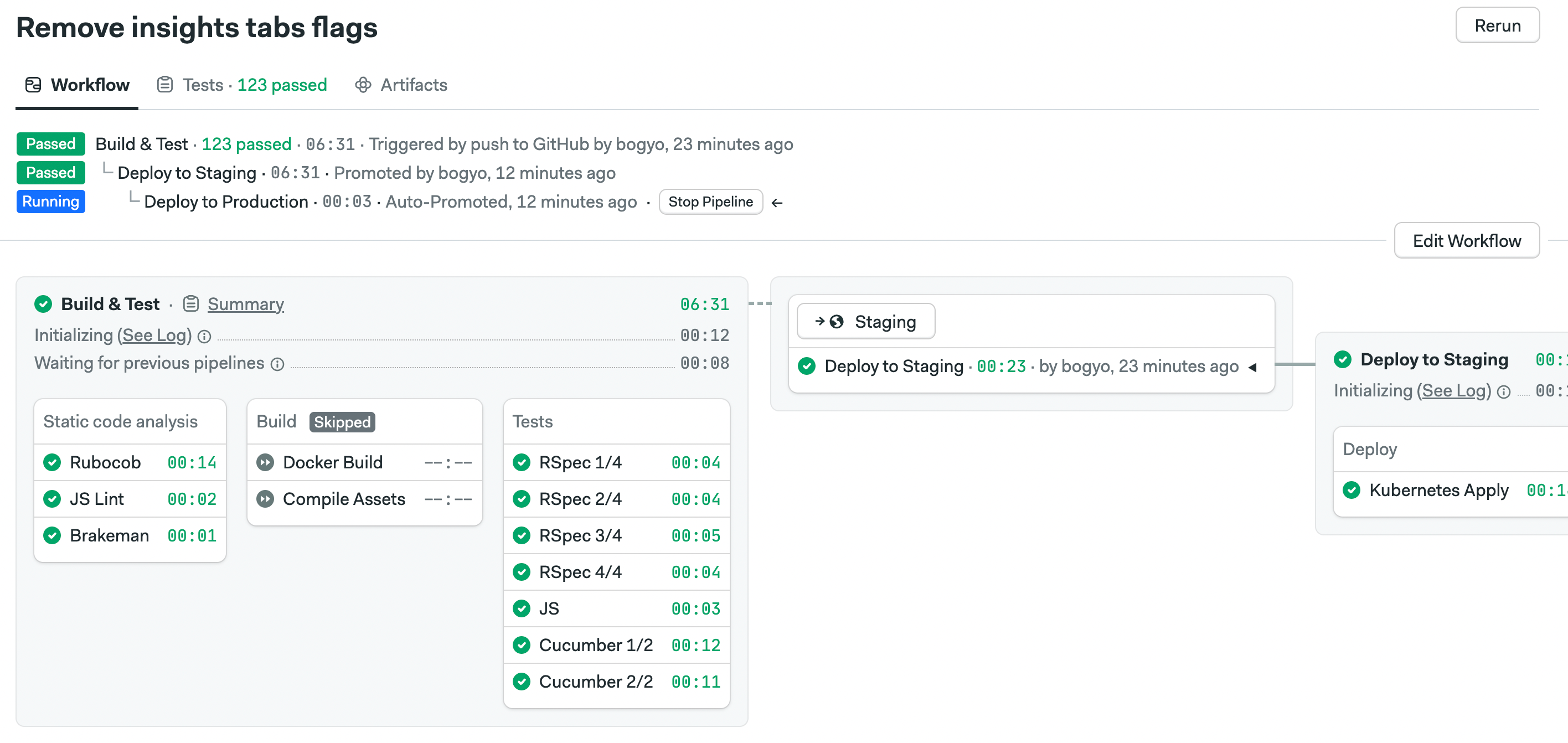Open the Summary link in Build & Test
1568x743 pixels.
coord(245,303)
